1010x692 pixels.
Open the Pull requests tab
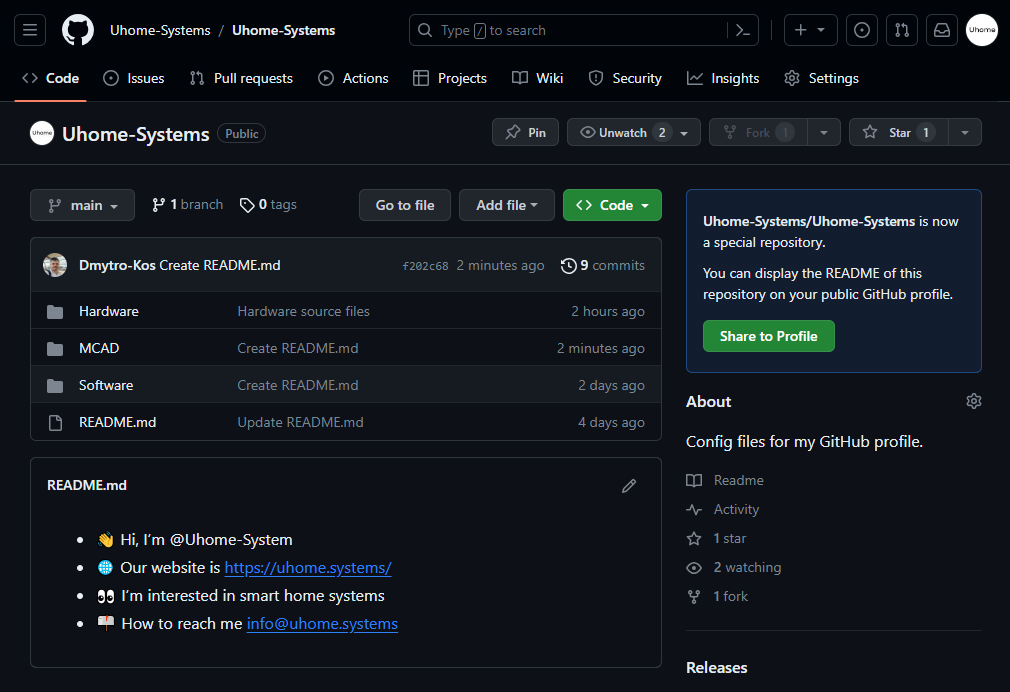coord(242,78)
